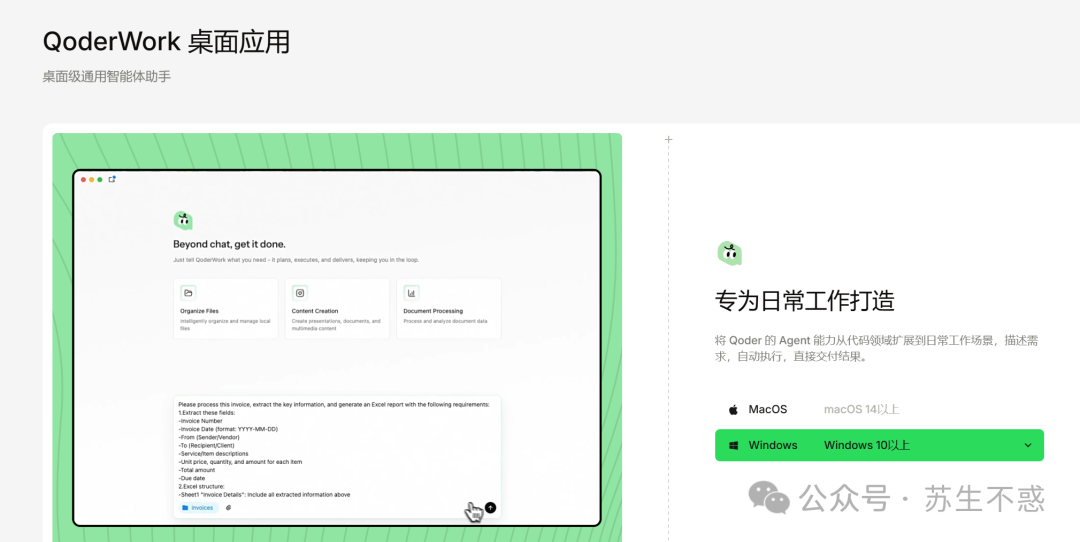The height and width of the screenshot is (542, 1080).
Task: Click the yellow minimize dot in preview window
Action: click(x=92, y=180)
